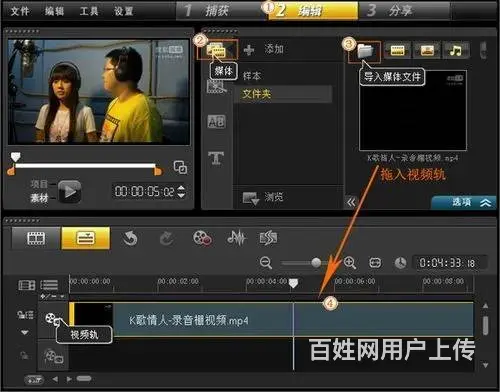
Task: Open the 编辑 menu in menu bar
Action: [55, 11]
